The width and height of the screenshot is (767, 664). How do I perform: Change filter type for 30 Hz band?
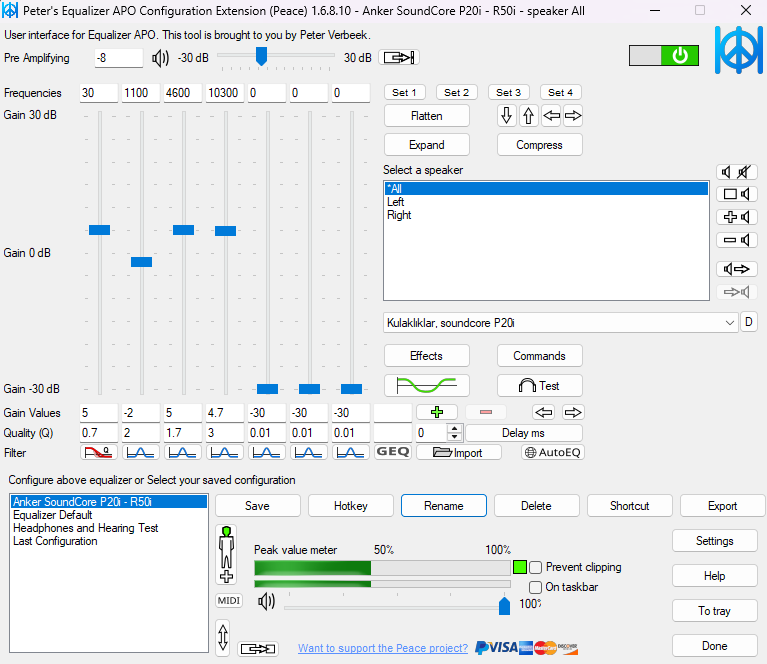coord(99,452)
